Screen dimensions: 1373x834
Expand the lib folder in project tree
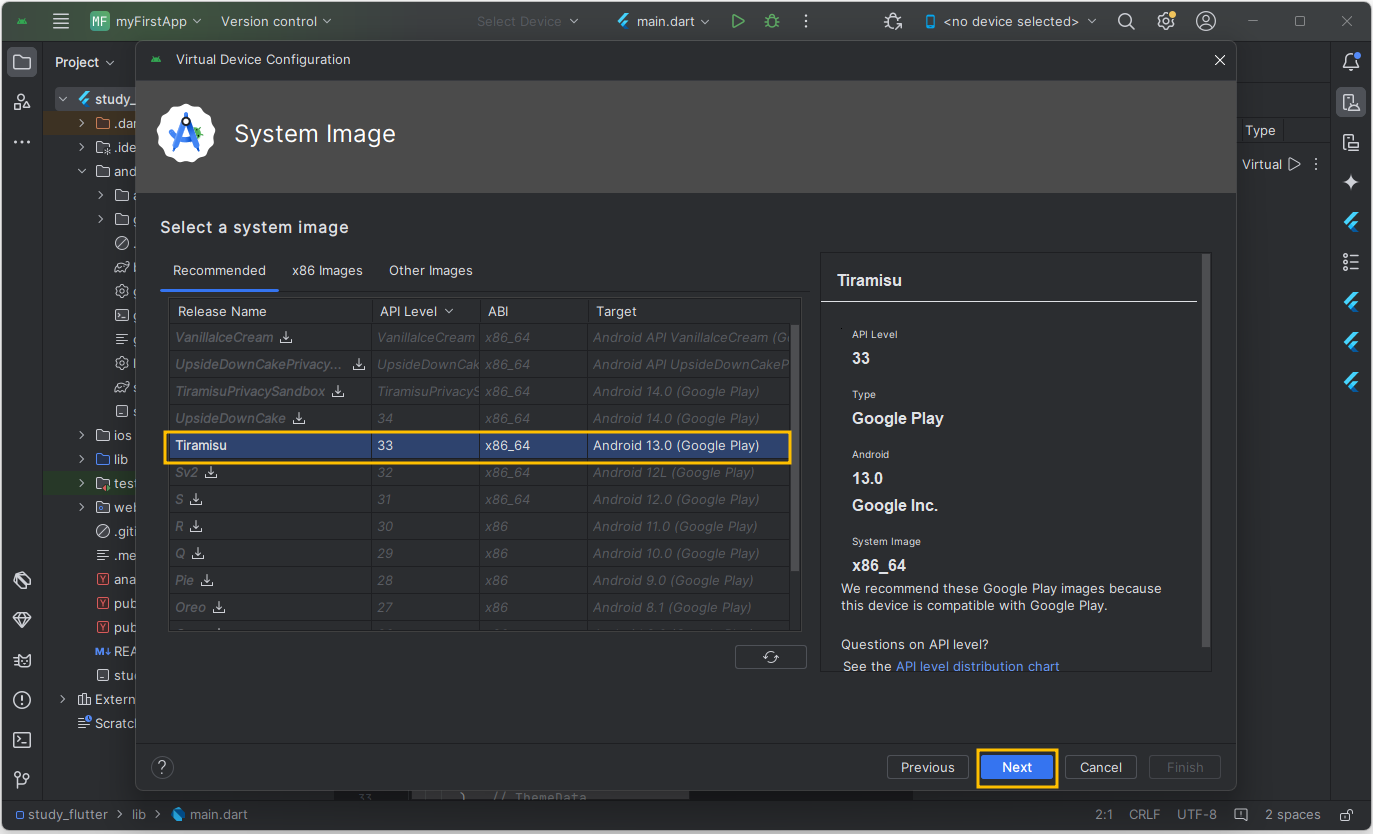coord(83,459)
